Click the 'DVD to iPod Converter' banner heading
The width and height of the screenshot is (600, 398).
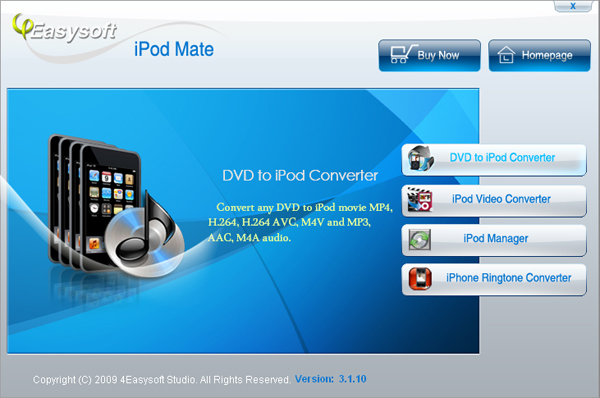point(300,175)
